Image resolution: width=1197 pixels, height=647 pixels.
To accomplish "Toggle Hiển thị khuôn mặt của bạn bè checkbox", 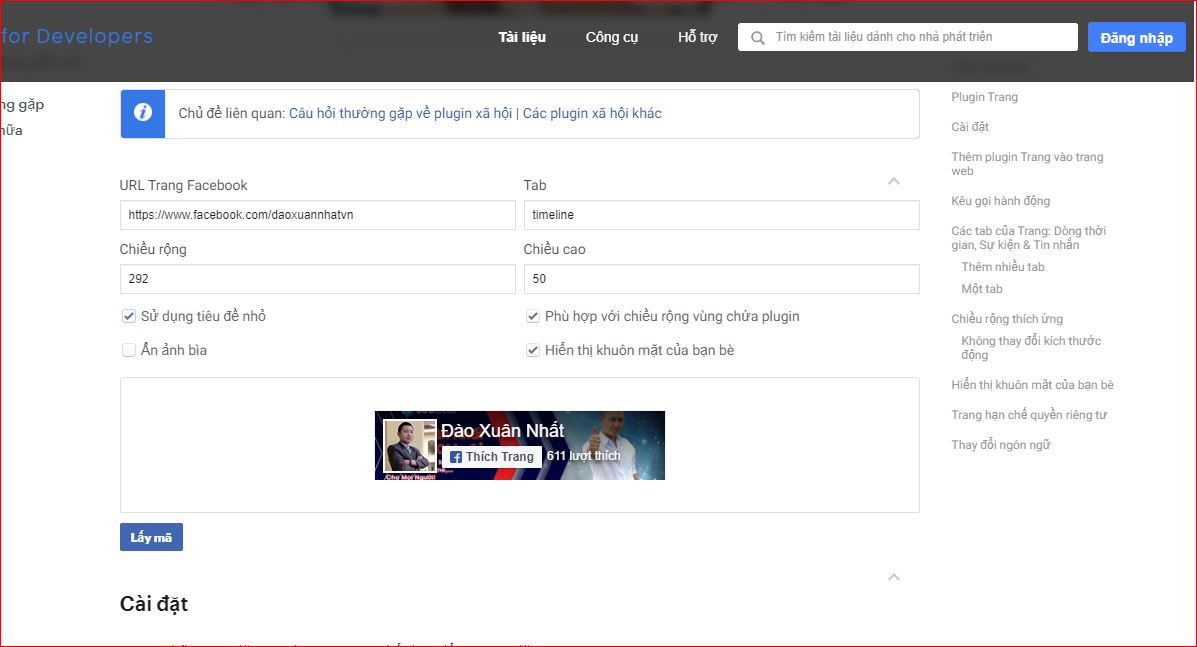I will click(x=533, y=350).
